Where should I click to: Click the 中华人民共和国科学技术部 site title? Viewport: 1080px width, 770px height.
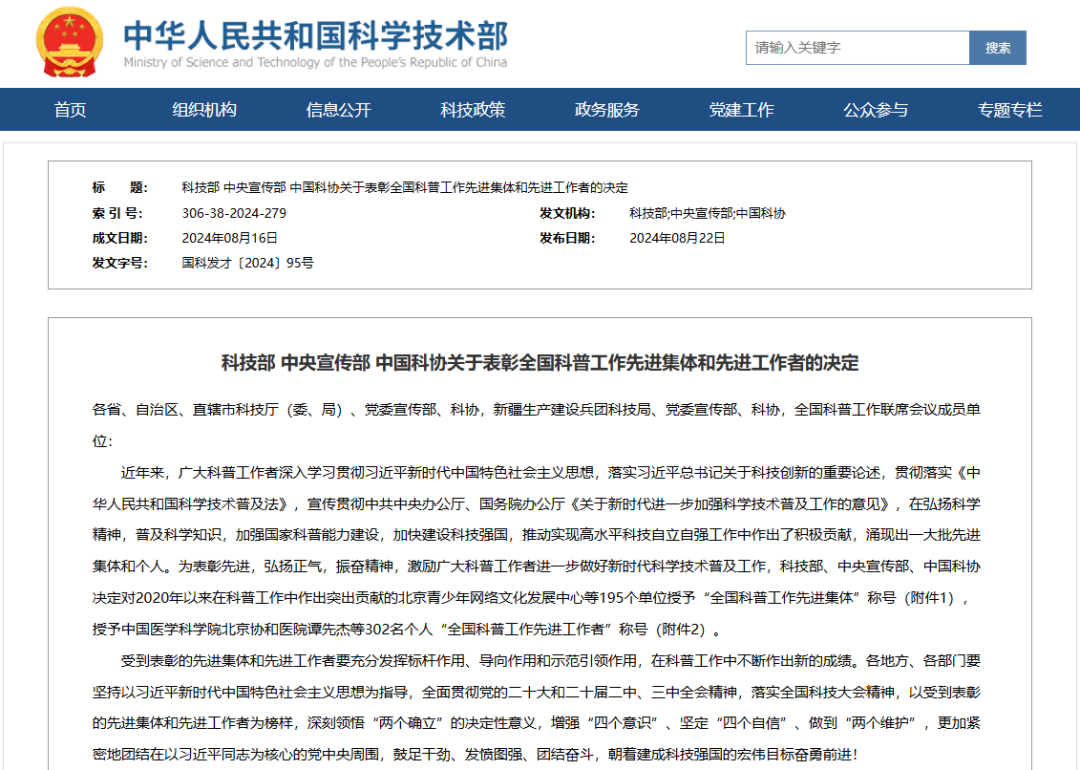tap(315, 34)
